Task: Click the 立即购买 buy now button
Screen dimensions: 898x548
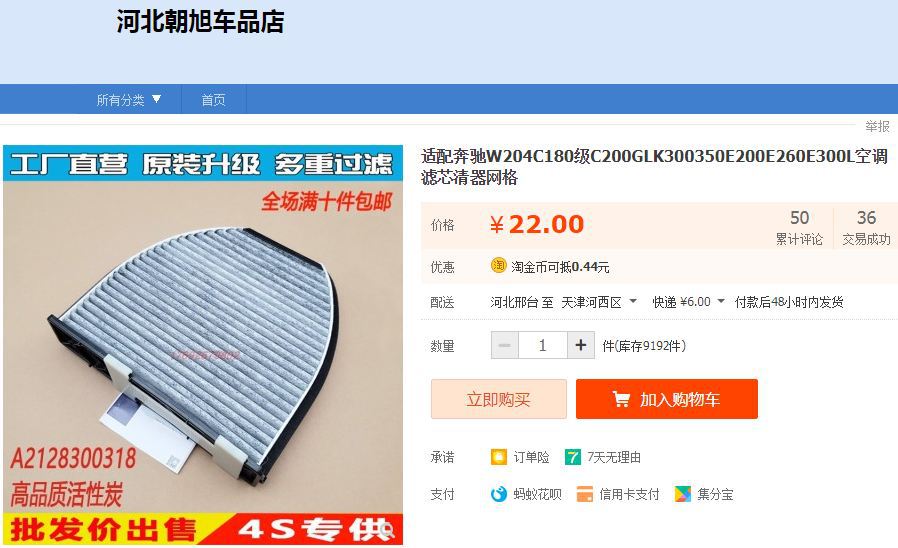Action: (499, 399)
